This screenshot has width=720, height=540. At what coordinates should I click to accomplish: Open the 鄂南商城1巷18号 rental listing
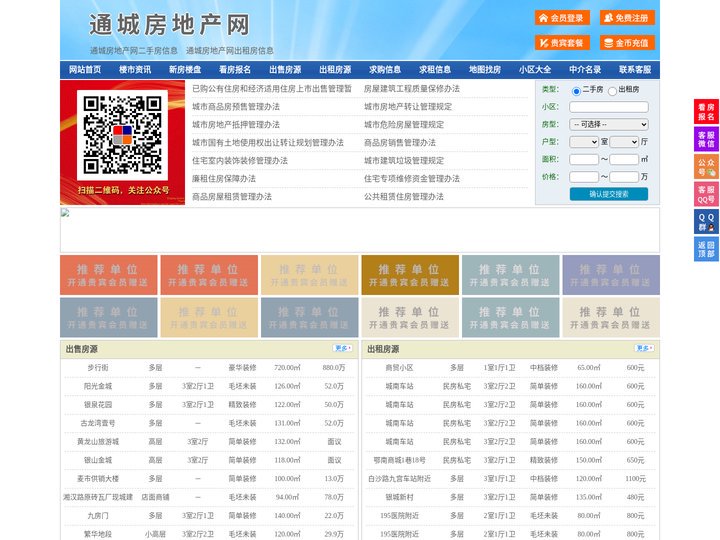point(399,460)
